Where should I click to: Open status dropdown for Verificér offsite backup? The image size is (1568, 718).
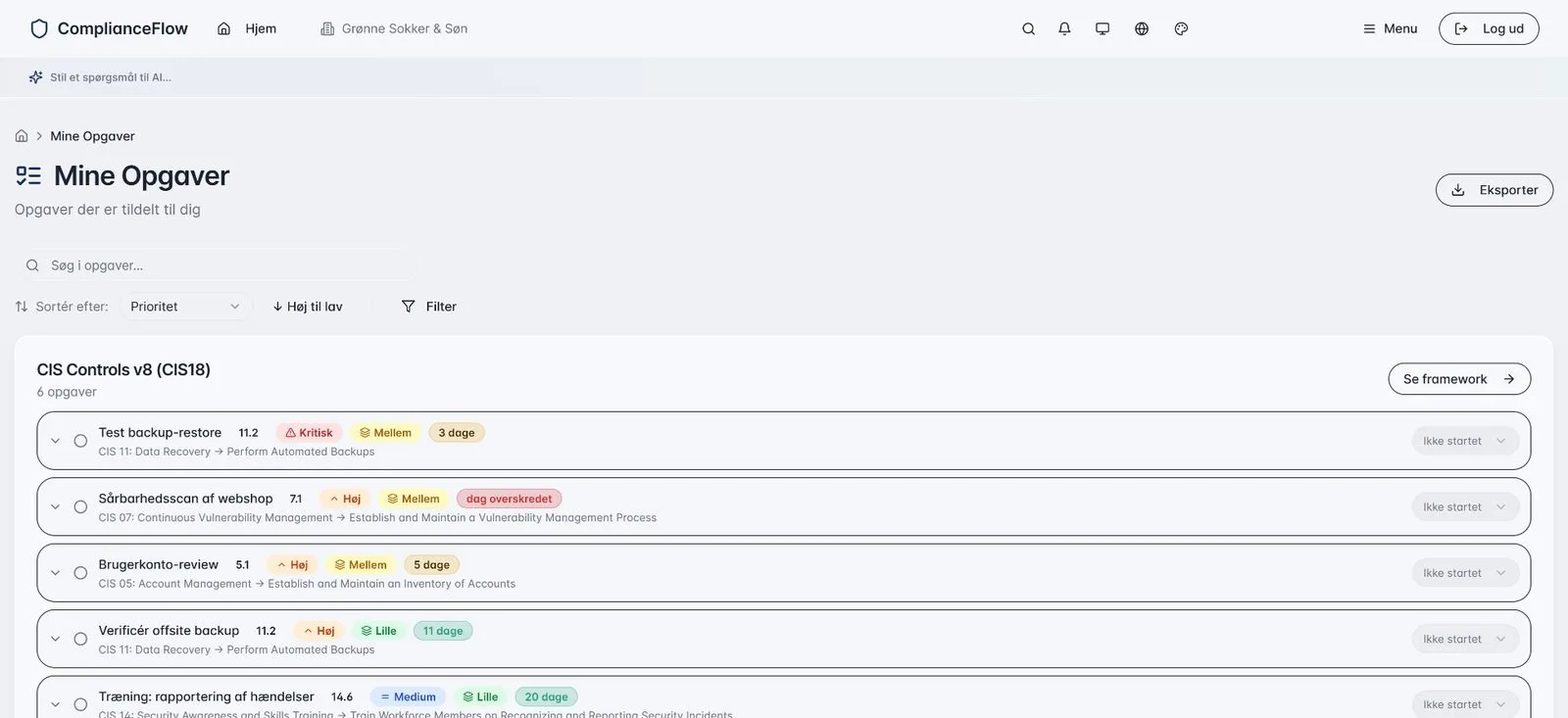[x=1465, y=639]
